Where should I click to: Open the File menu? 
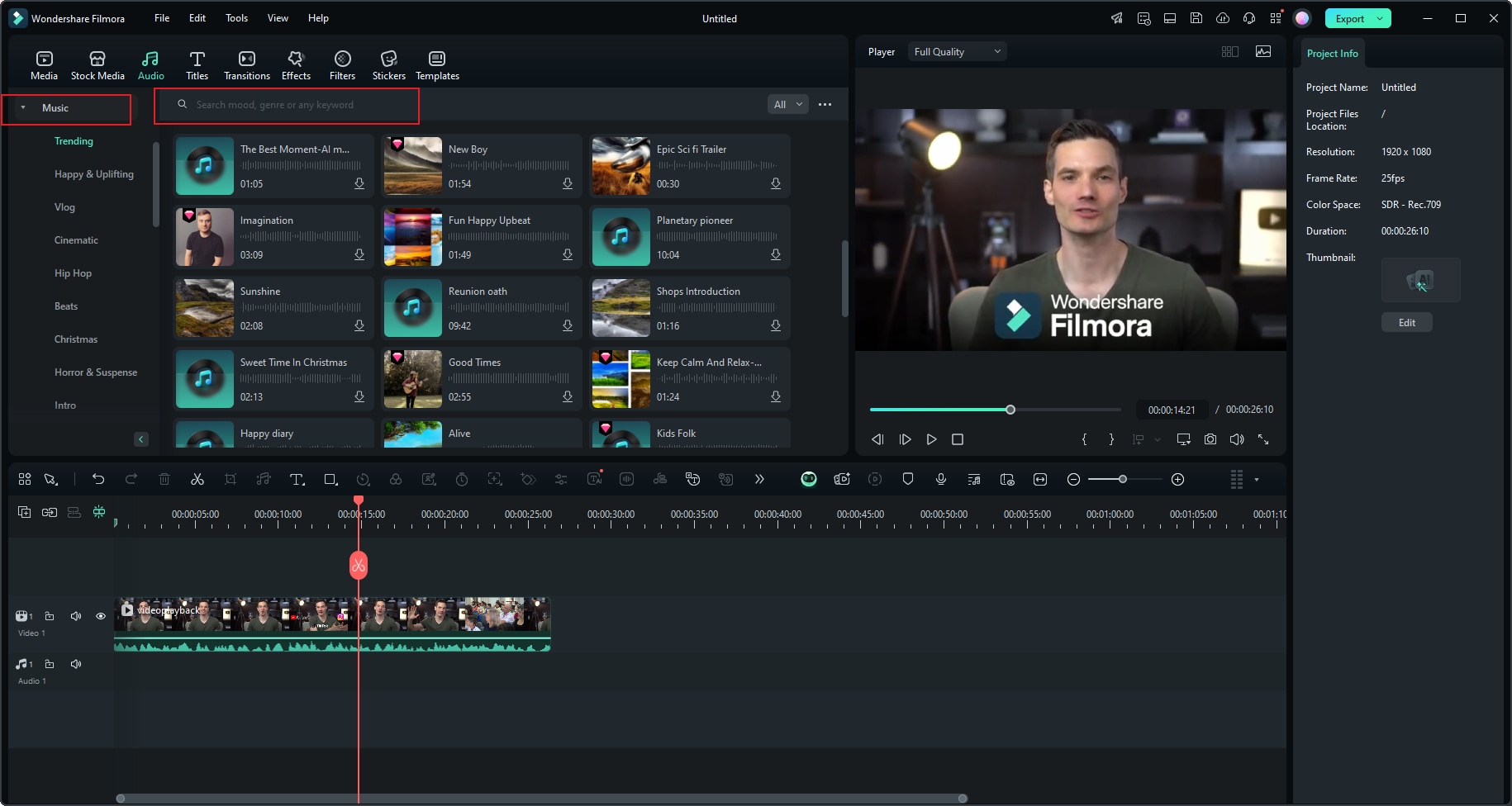(x=162, y=18)
